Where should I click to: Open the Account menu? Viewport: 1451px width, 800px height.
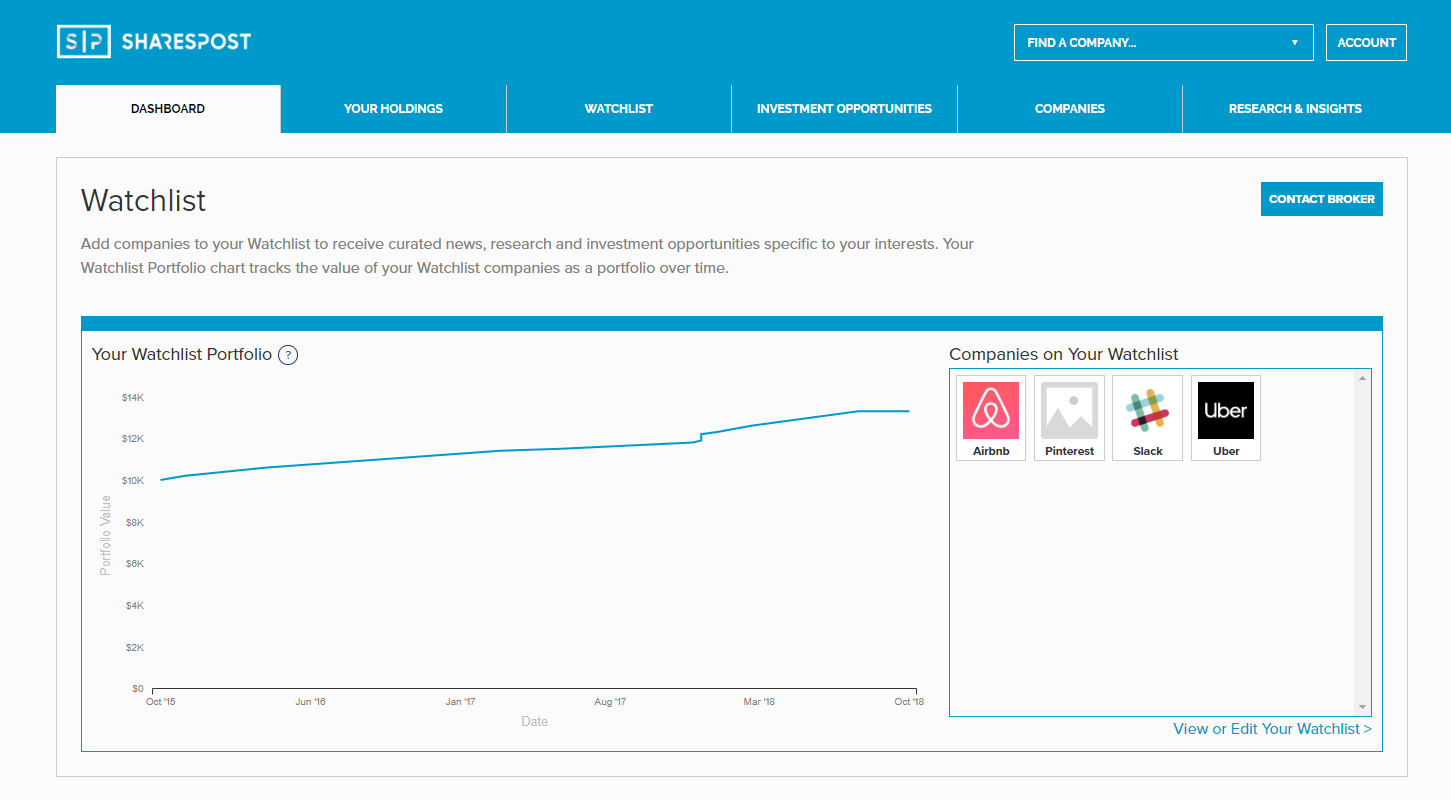point(1366,43)
